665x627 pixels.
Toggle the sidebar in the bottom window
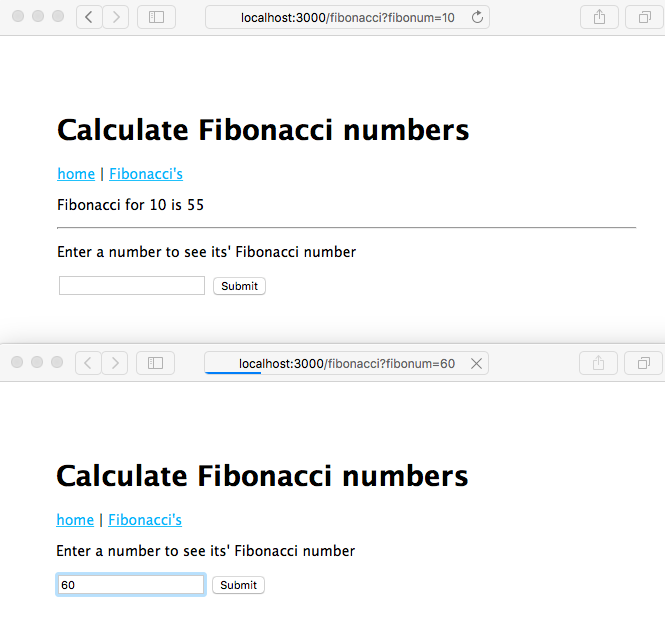(x=155, y=363)
